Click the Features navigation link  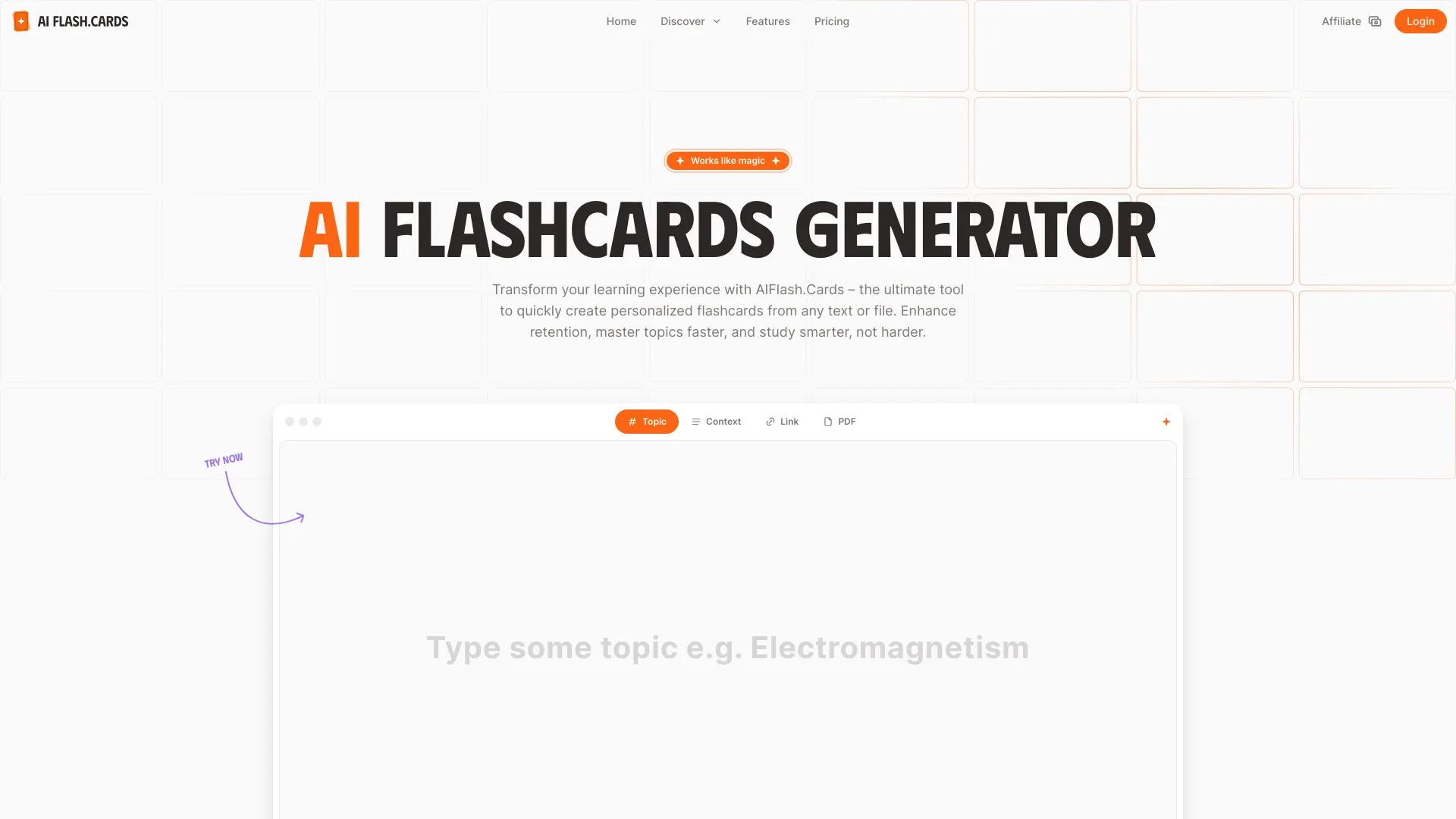[x=768, y=21]
